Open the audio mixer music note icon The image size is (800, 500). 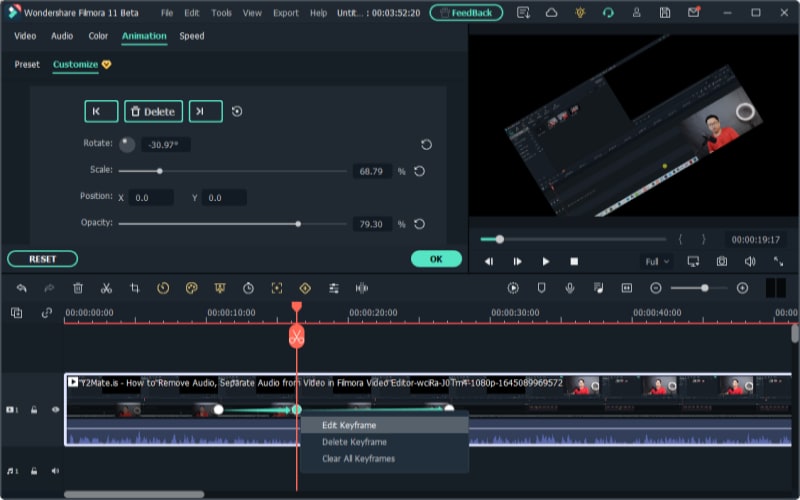[x=598, y=288]
